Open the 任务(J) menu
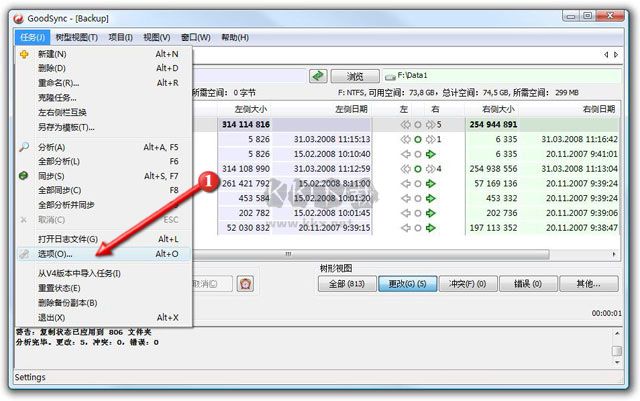The image size is (640, 401). (x=32, y=37)
